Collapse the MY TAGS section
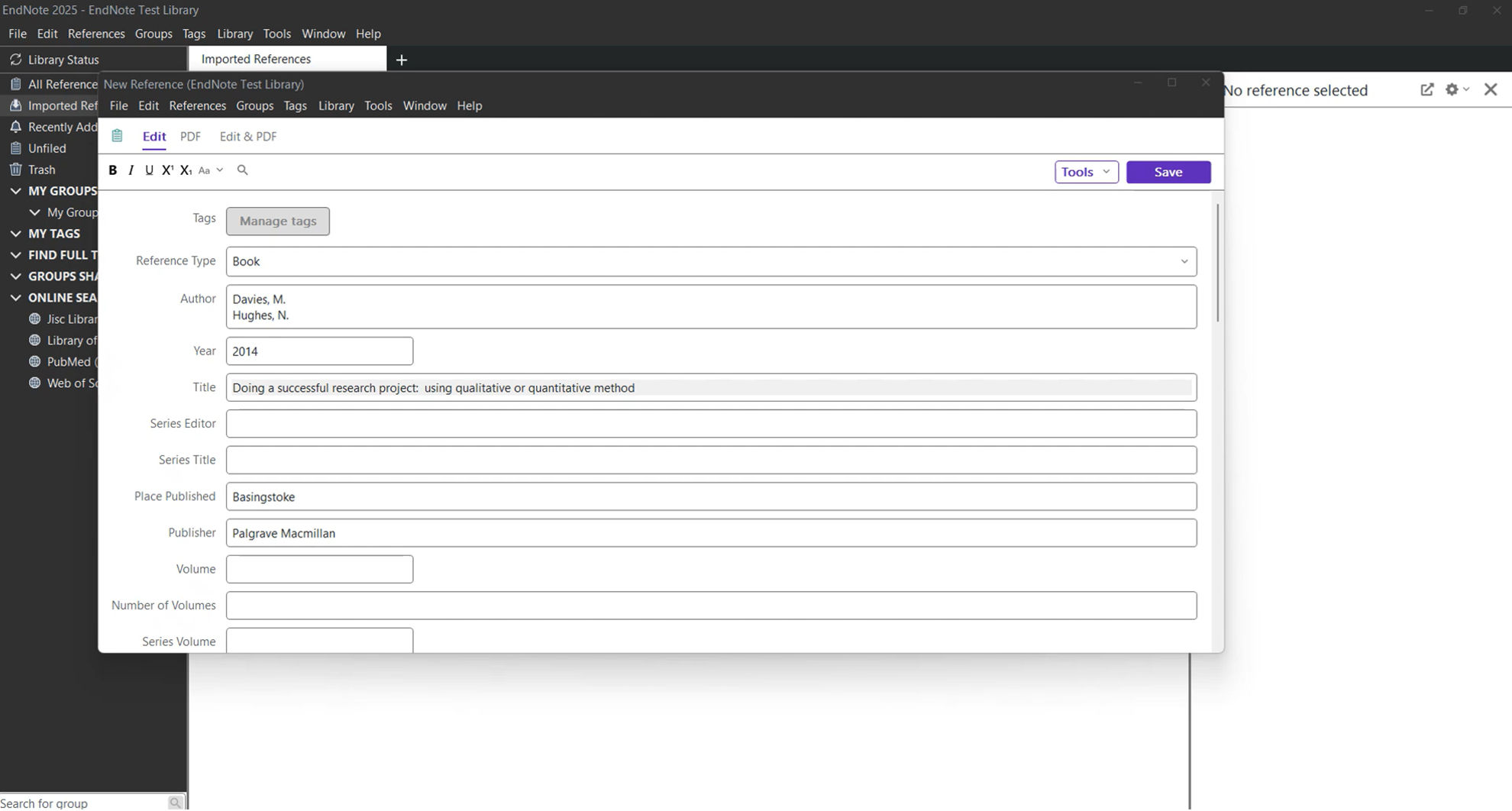Viewport: 1512px width, 811px height. (x=16, y=234)
